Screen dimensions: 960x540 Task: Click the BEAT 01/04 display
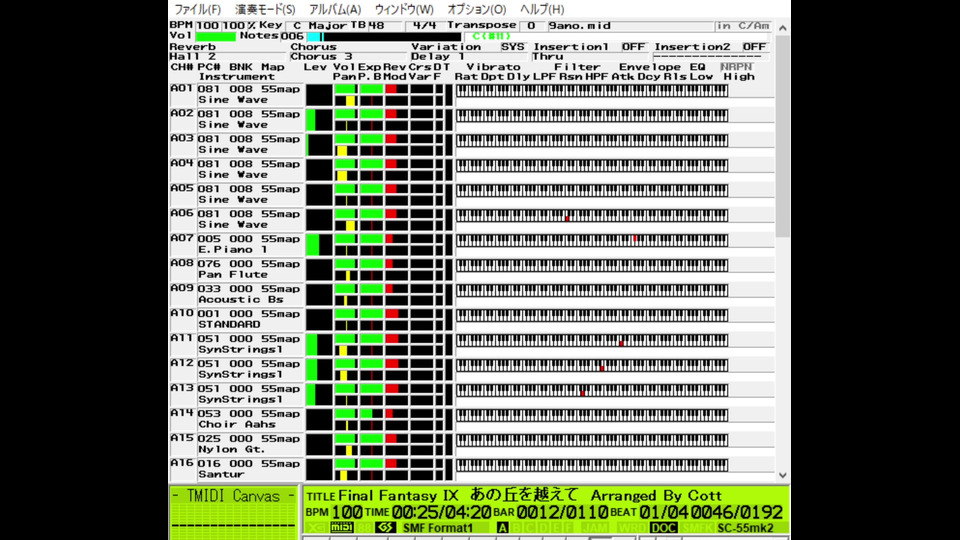tap(664, 512)
